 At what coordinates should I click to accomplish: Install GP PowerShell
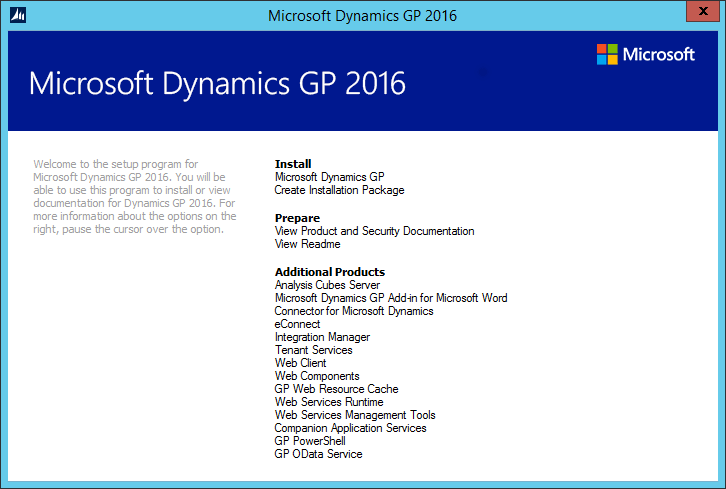pos(310,441)
